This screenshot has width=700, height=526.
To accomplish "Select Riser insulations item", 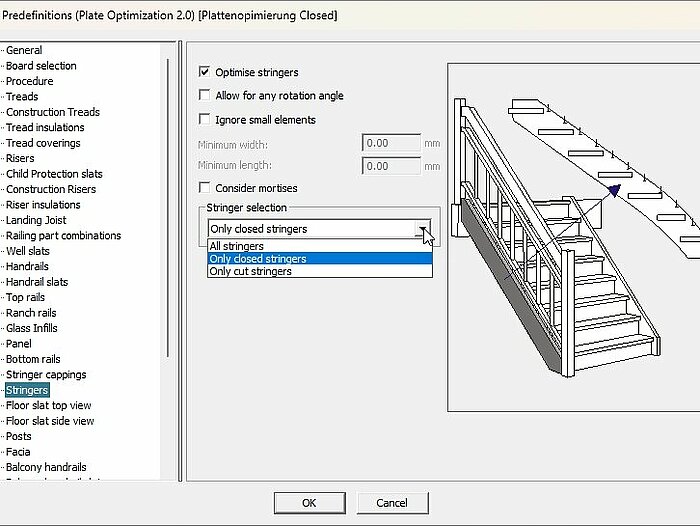I will point(43,205).
